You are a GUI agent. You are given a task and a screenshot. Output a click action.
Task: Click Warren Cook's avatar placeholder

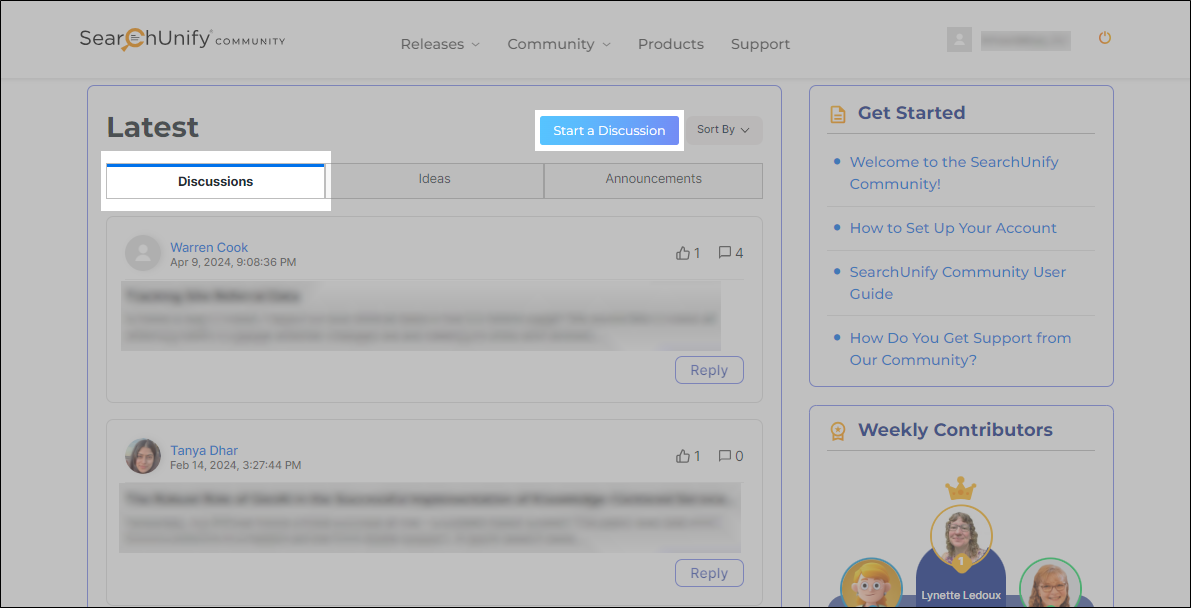coord(143,253)
